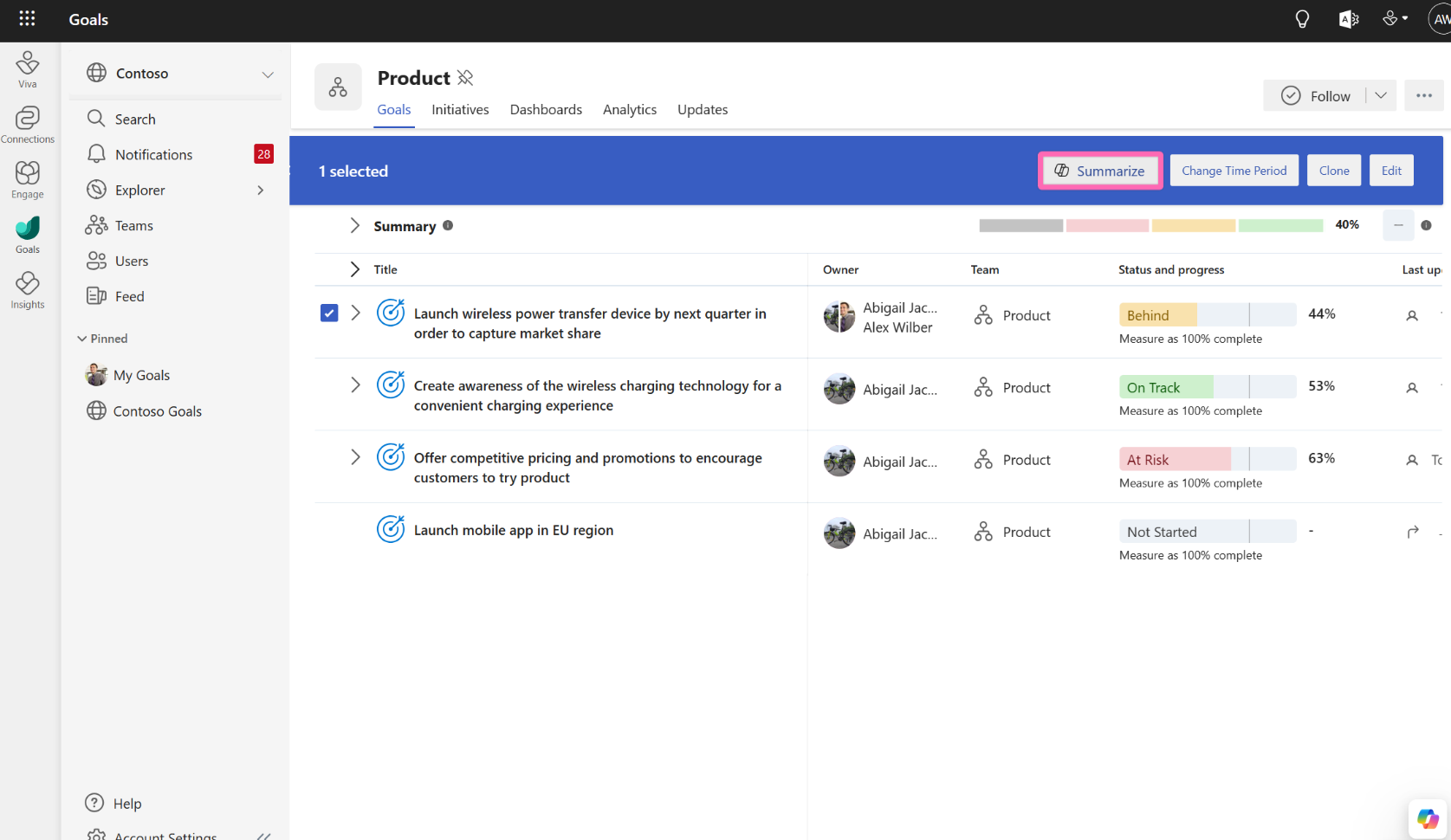Image resolution: width=1451 pixels, height=840 pixels.
Task: Open Viva Connections from the left rail
Action: [27, 121]
